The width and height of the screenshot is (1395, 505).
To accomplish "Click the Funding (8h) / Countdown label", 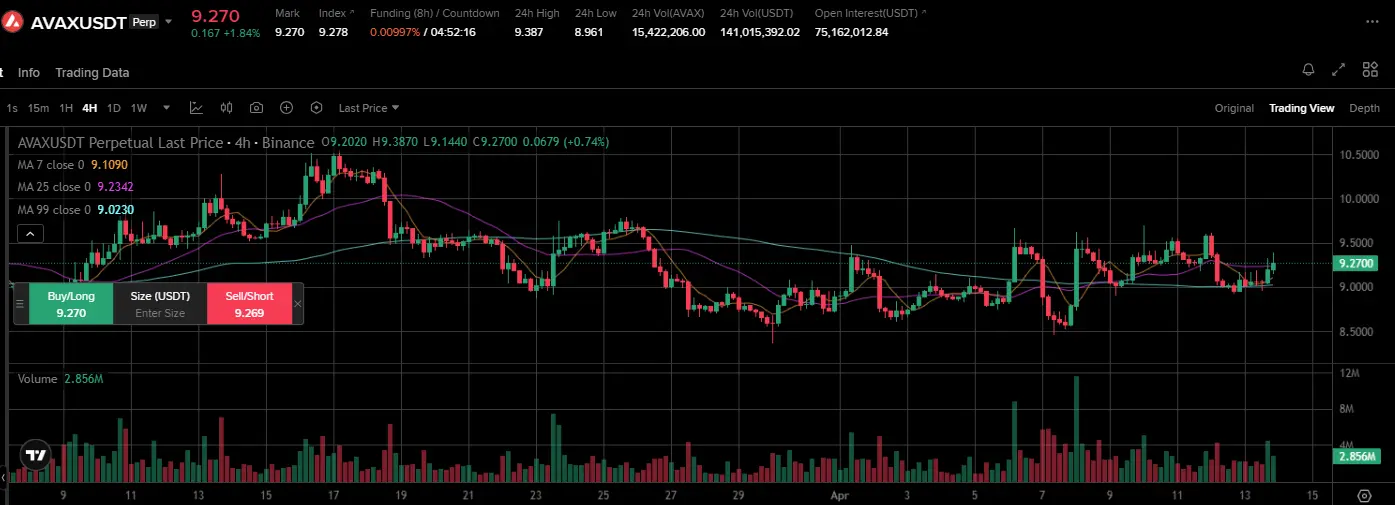I will (435, 13).
